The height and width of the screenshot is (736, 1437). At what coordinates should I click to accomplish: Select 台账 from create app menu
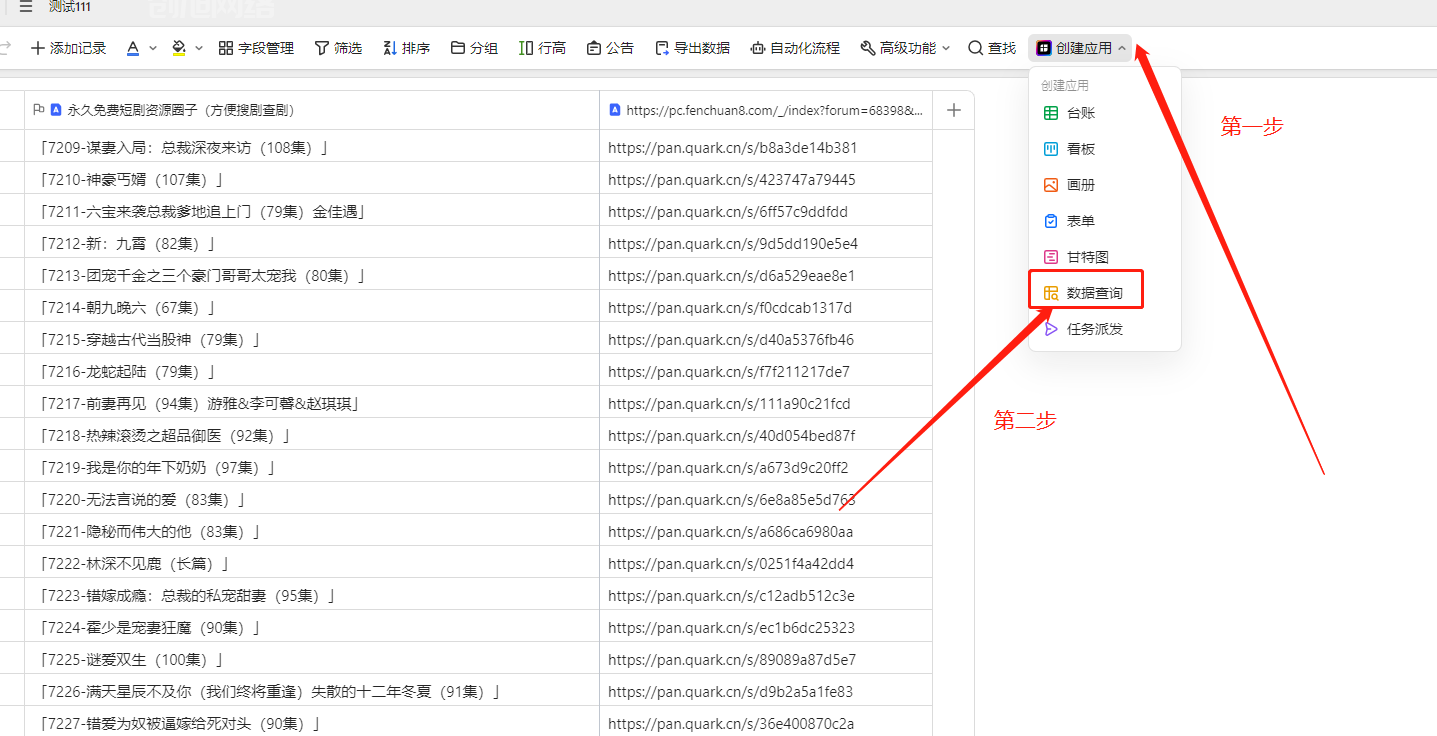(x=1105, y=113)
